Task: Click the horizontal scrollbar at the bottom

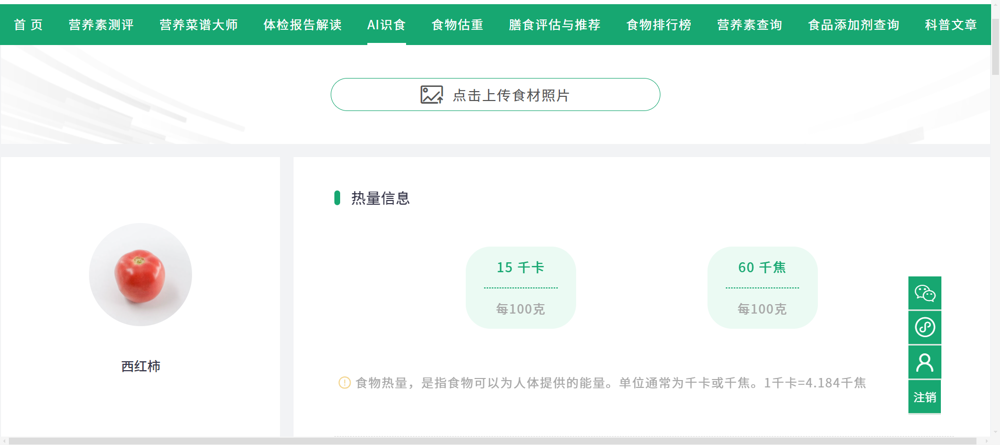Action: 480,440
